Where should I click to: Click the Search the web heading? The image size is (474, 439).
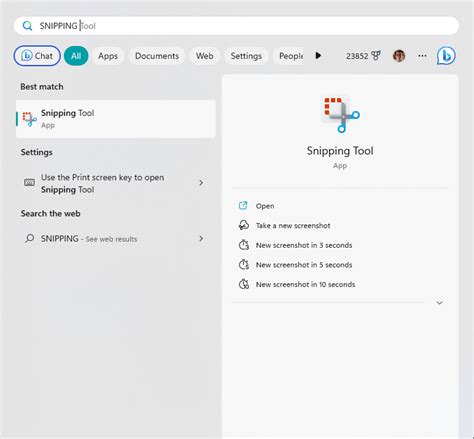coord(51,214)
